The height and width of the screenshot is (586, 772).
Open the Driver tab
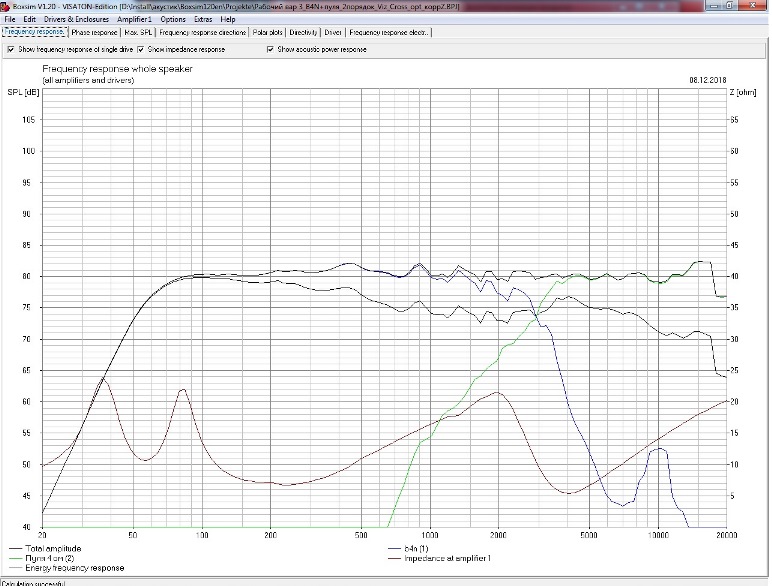333,33
